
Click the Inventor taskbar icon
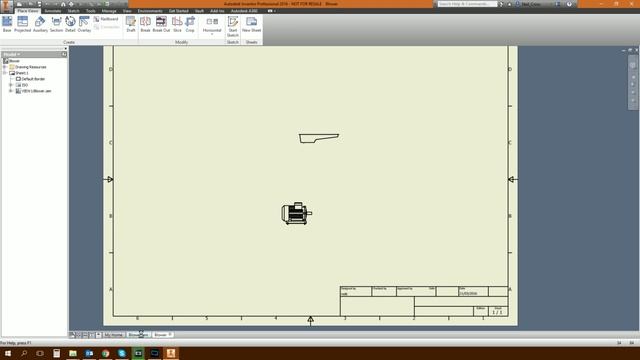171,353
